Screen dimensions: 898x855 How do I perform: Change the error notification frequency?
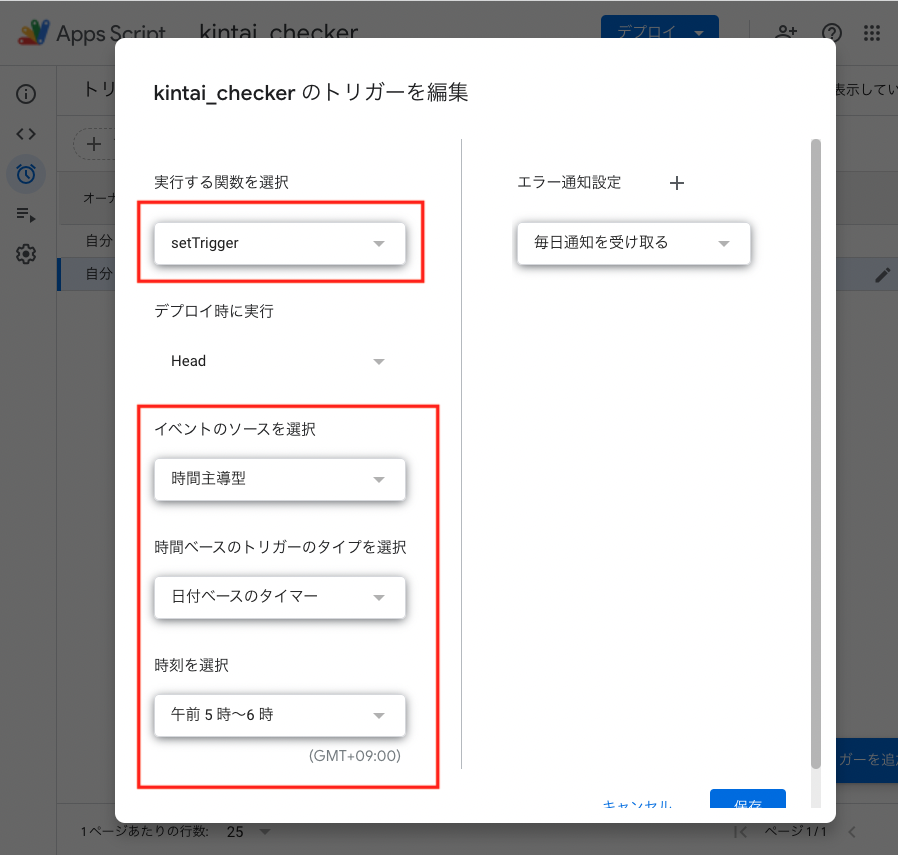633,243
